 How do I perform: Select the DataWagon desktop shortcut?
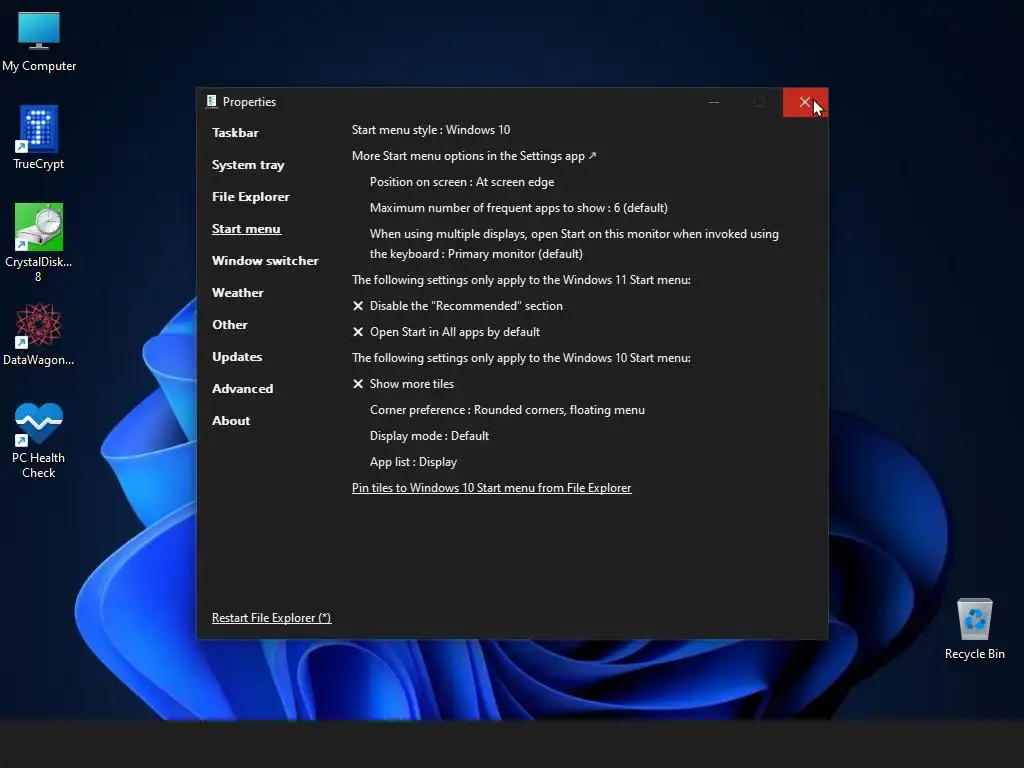coord(39,334)
